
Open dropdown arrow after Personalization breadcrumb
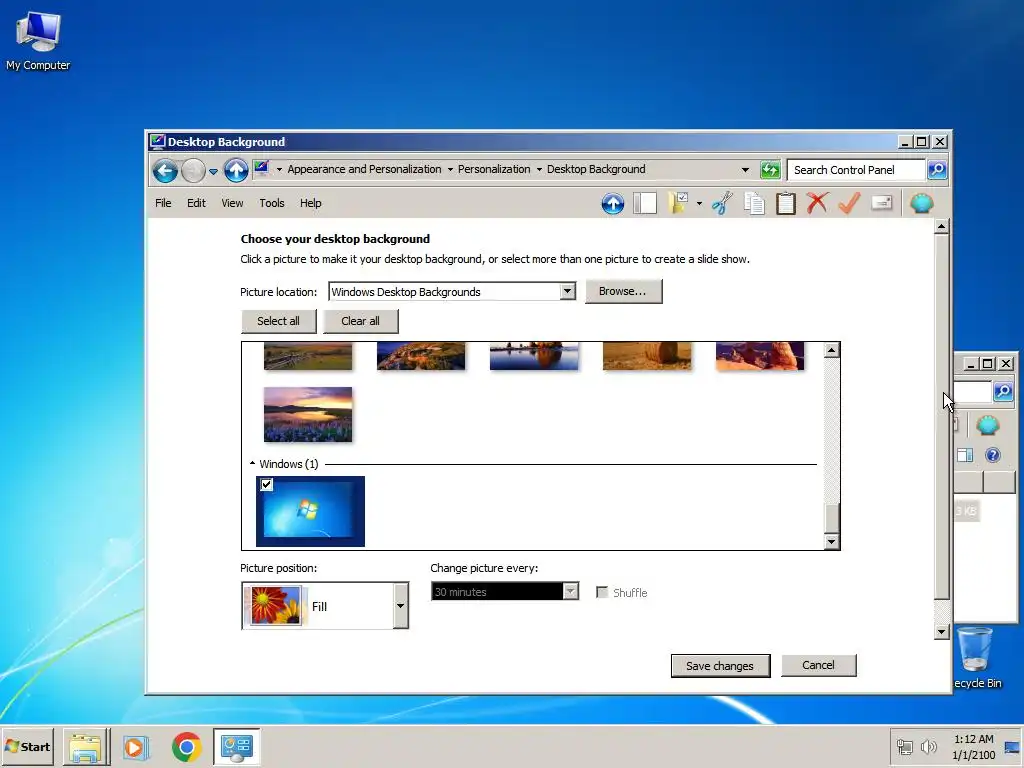(539, 170)
